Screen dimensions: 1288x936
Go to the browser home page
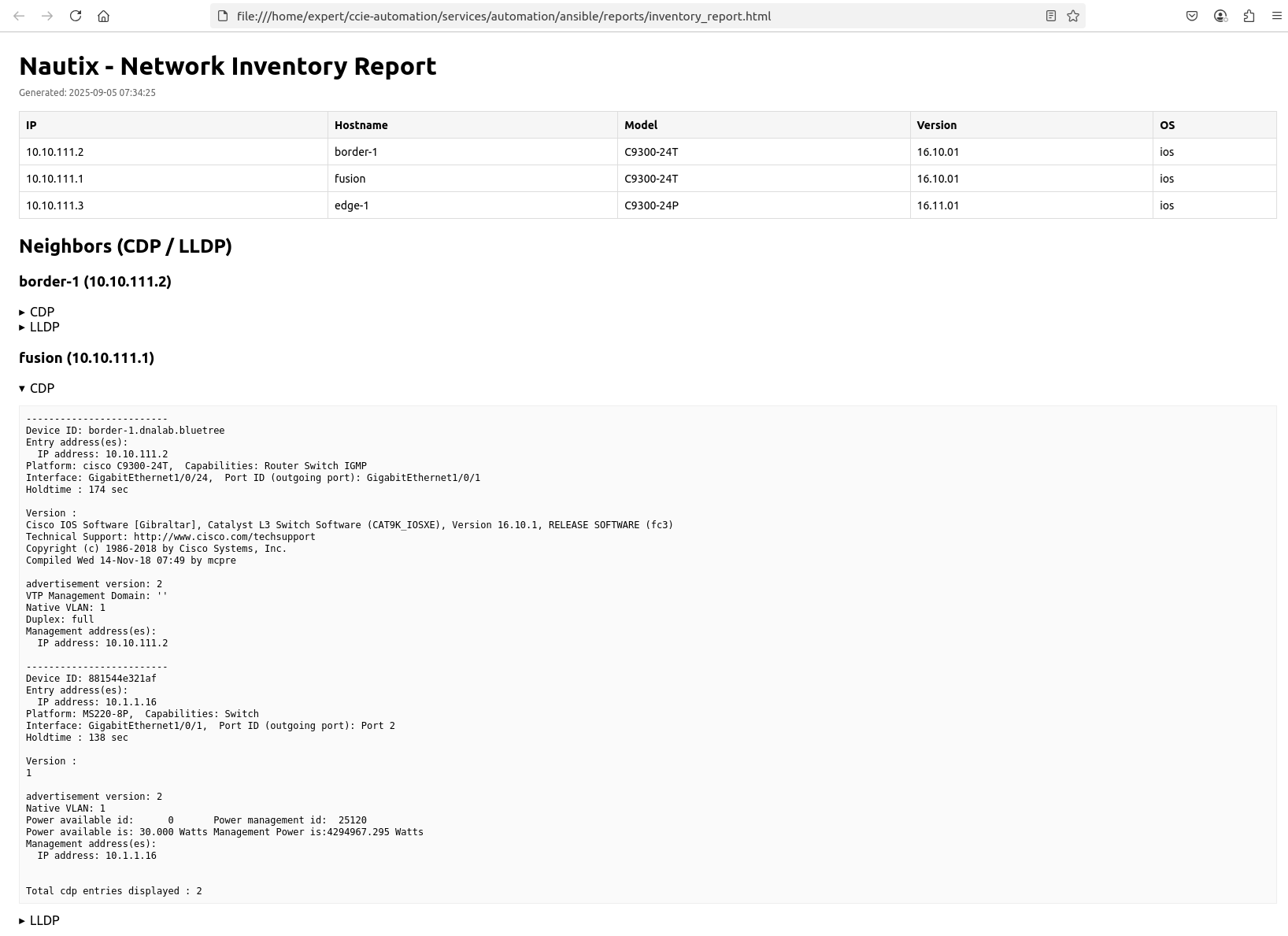click(x=103, y=16)
